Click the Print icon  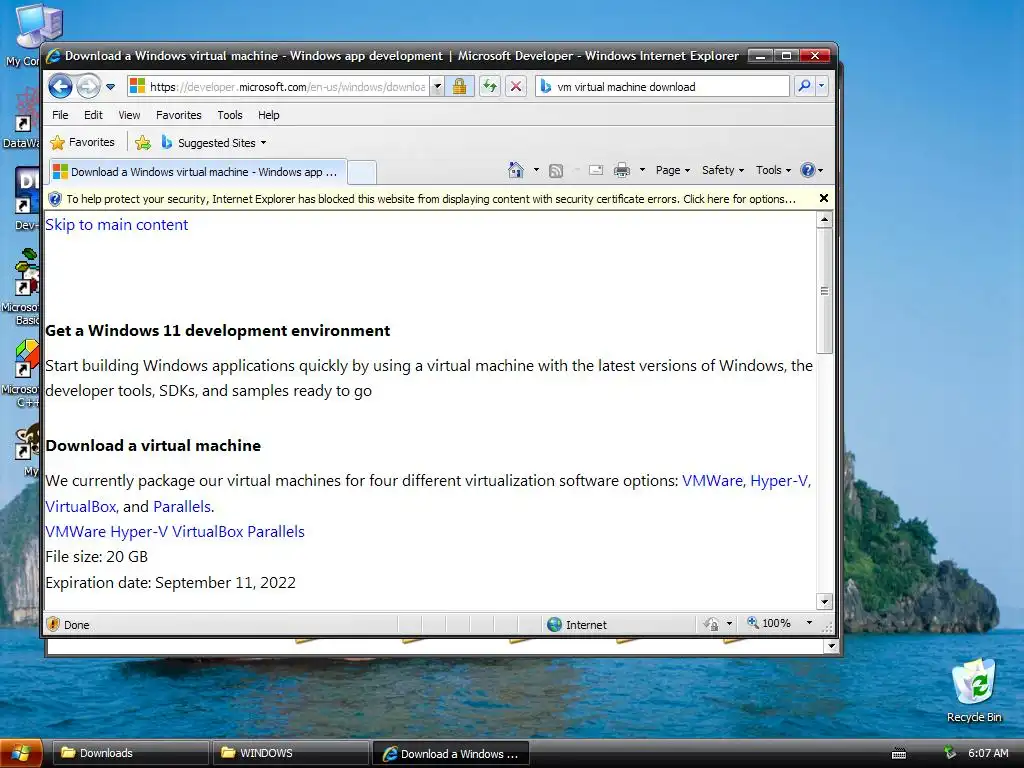point(622,170)
